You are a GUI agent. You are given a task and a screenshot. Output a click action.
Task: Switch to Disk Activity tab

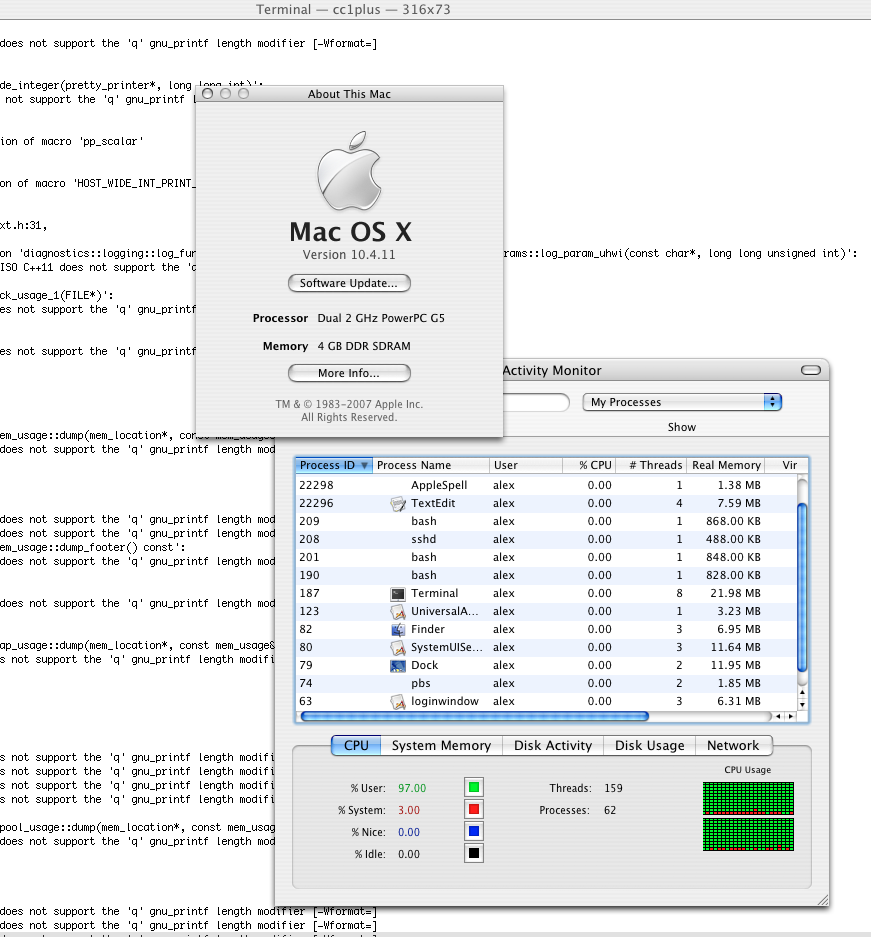pyautogui.click(x=553, y=745)
